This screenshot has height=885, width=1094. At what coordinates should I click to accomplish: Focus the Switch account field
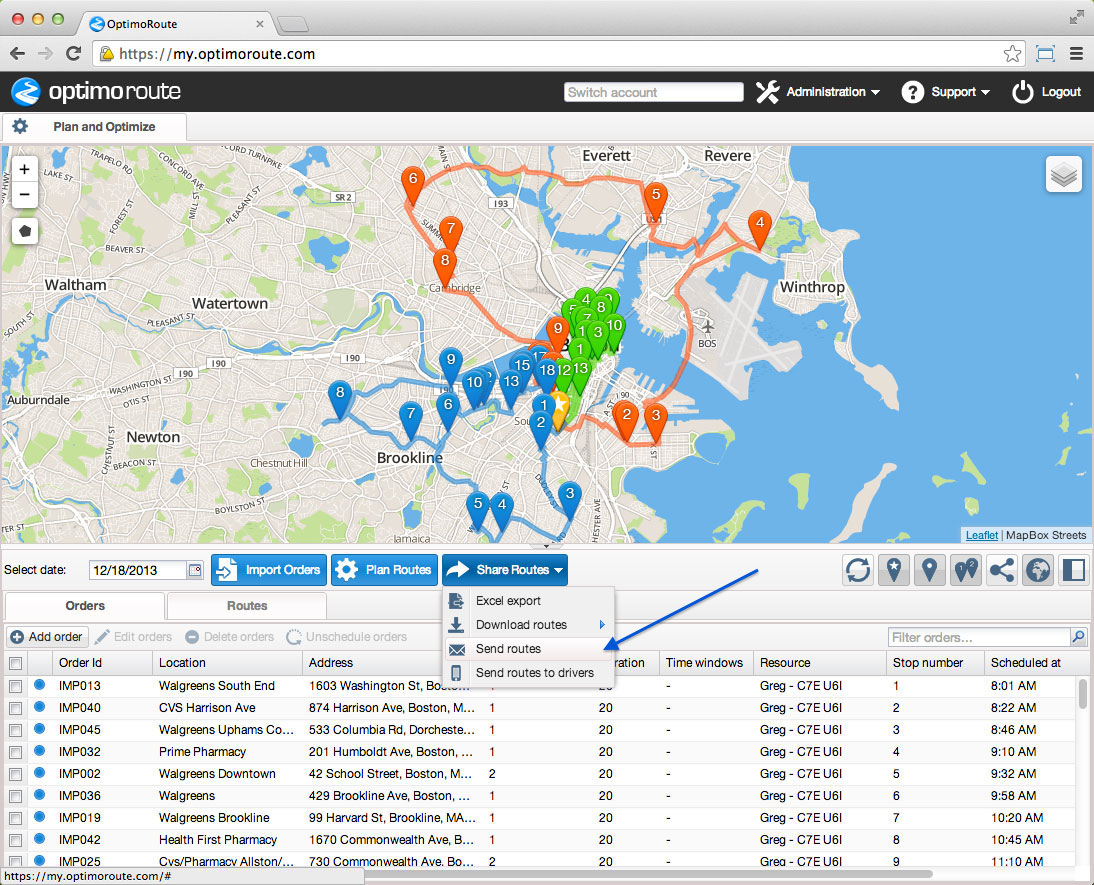pyautogui.click(x=653, y=92)
